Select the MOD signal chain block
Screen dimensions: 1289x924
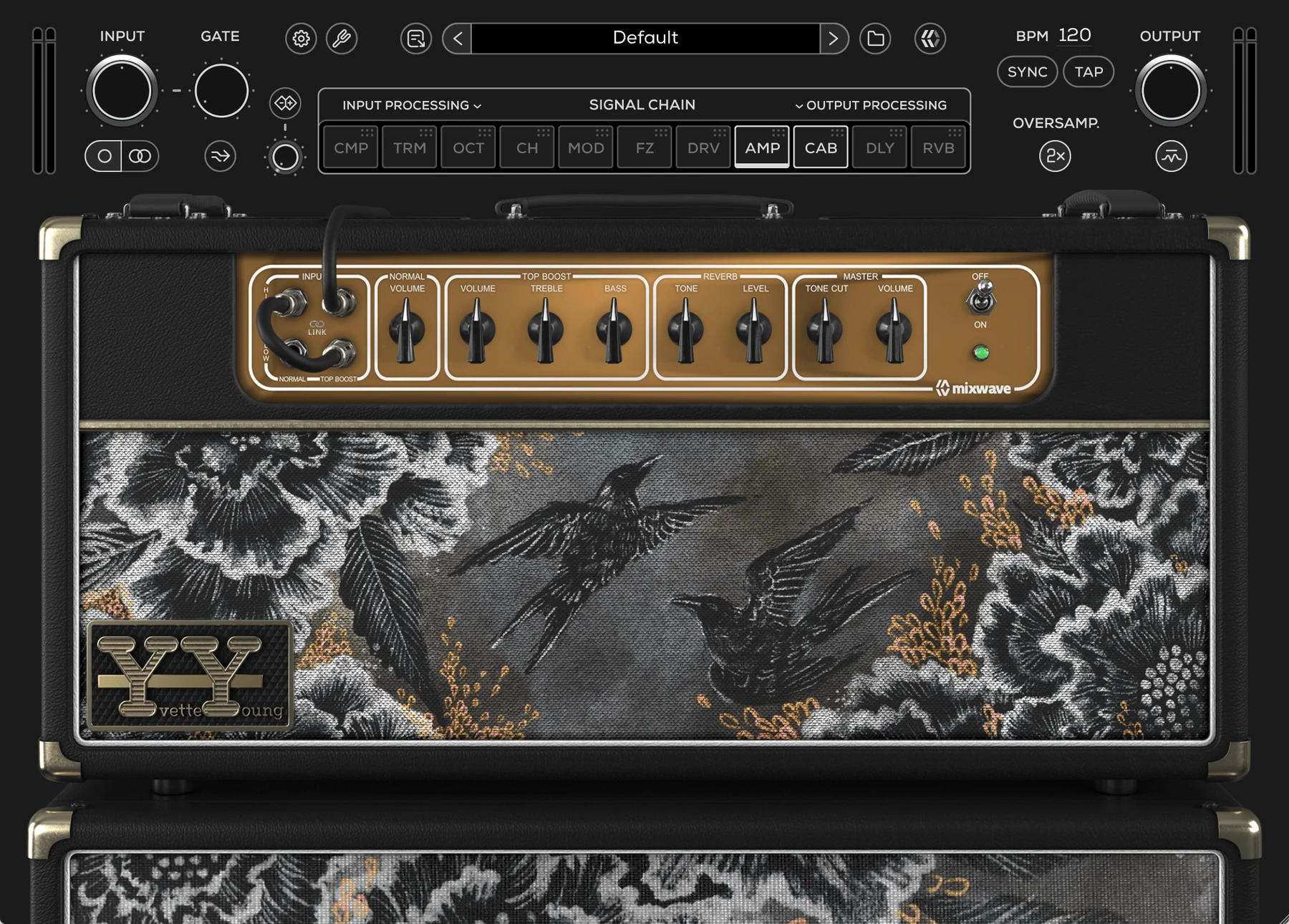[586, 147]
